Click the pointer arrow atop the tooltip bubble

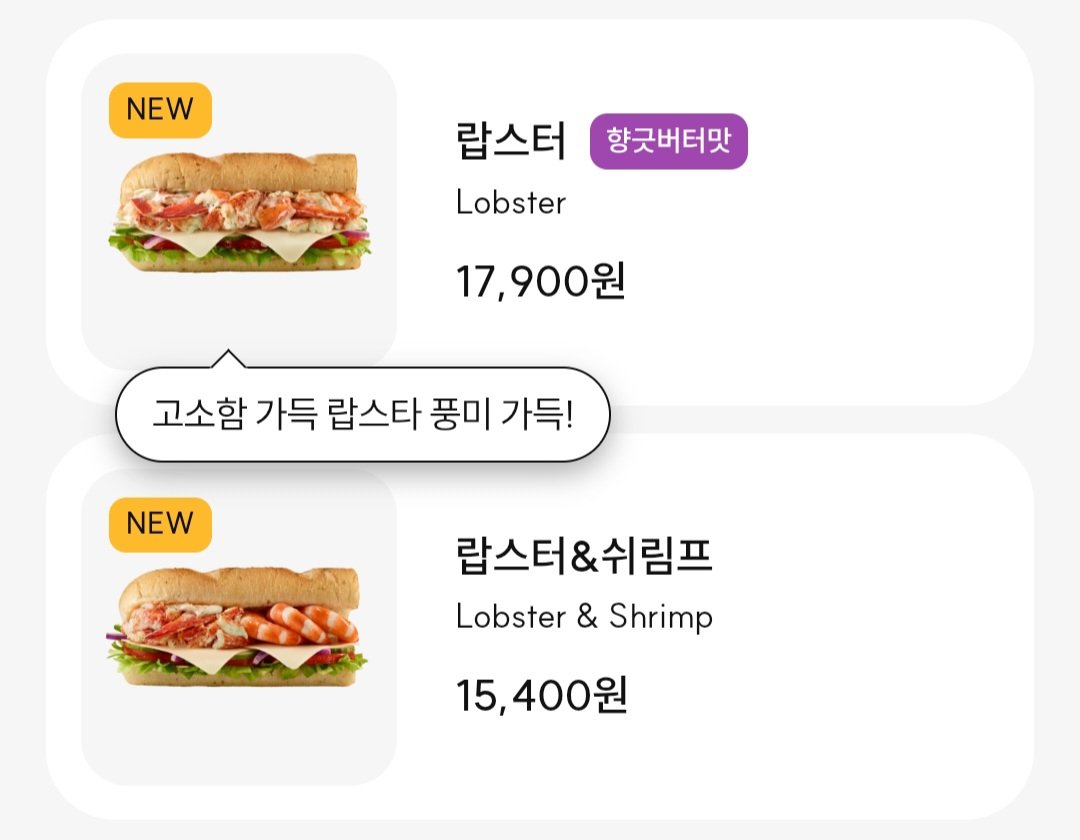coord(228,359)
